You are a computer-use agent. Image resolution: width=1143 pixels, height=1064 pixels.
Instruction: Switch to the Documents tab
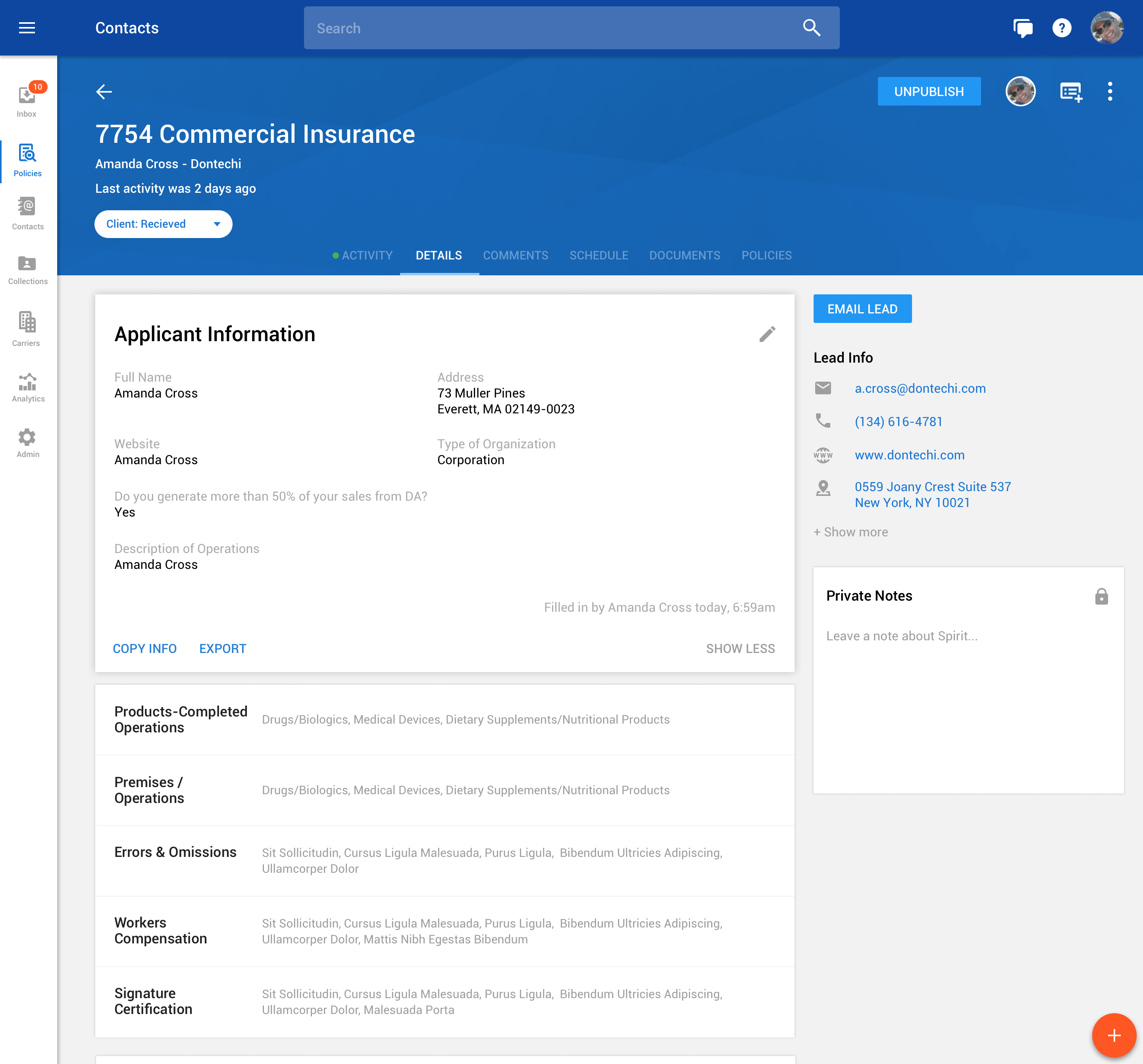tap(684, 255)
